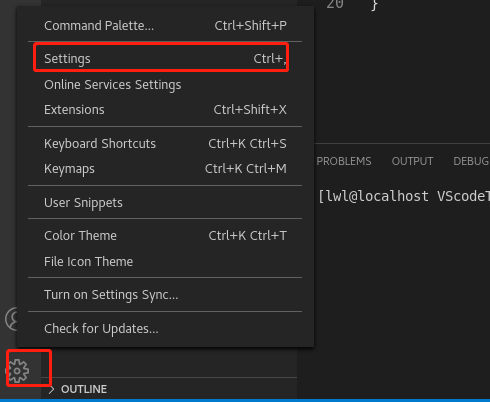Switch to the PROBLEMS panel tab
490x402 pixels.
[x=344, y=161]
